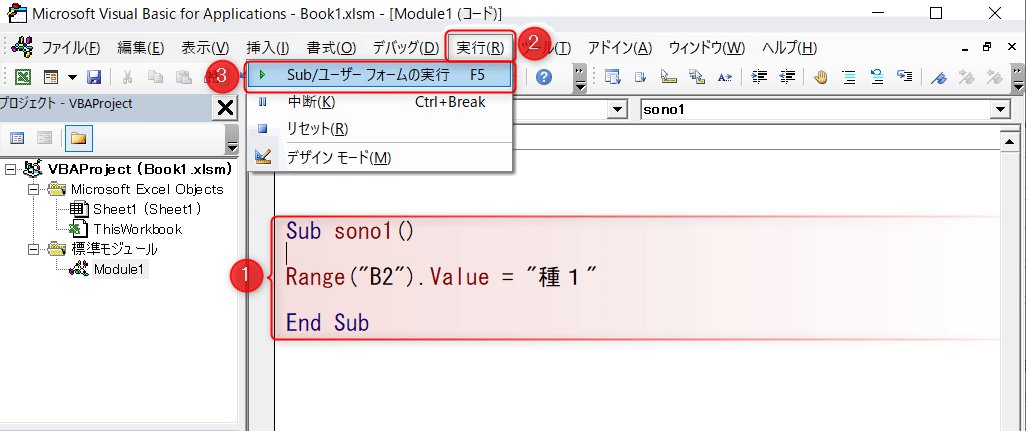Image resolution: width=1026 pixels, height=431 pixels.
Task: Choose リセット(R) from the Run menu
Action: tap(380, 129)
